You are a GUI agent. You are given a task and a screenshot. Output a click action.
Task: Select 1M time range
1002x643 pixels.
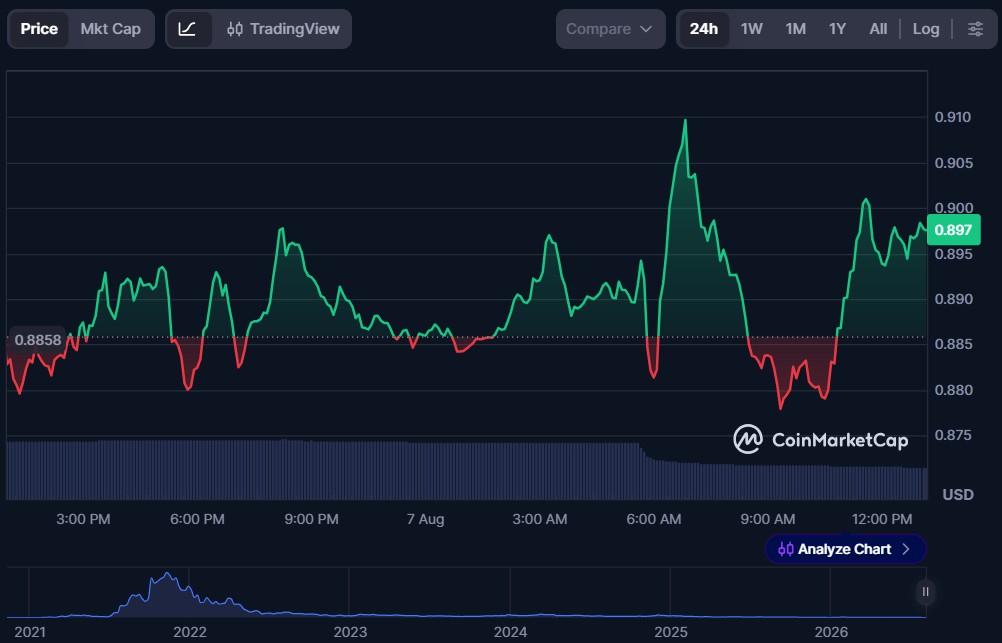[796, 29]
